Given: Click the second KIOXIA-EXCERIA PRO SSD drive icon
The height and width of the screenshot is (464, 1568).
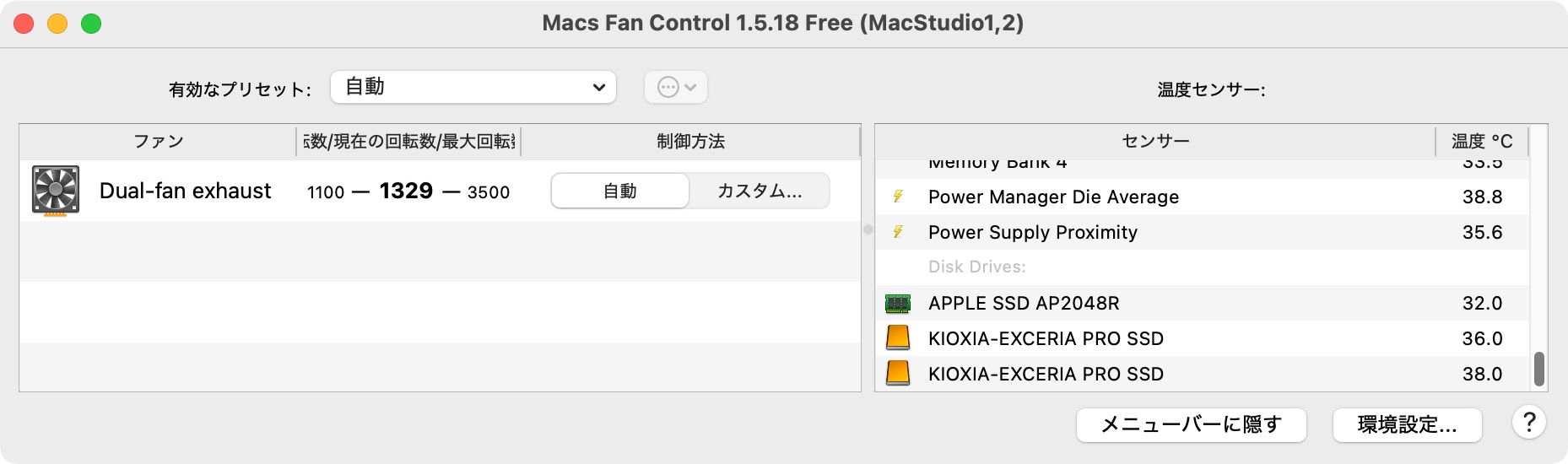Looking at the screenshot, I should coord(898,373).
